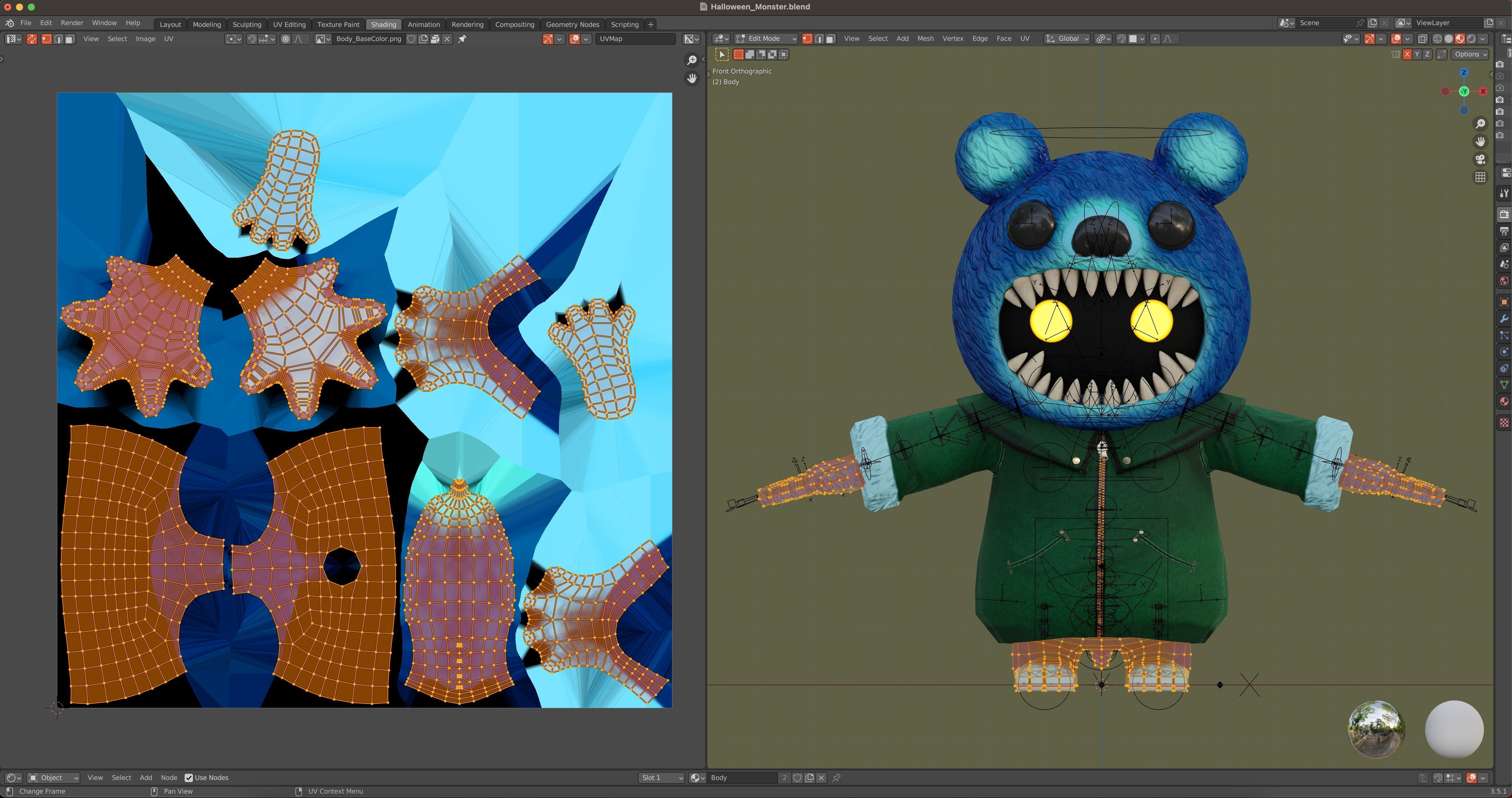Open the Slot 1 material slot dropdown
Screen dimensions: 1512x798
(661, 777)
